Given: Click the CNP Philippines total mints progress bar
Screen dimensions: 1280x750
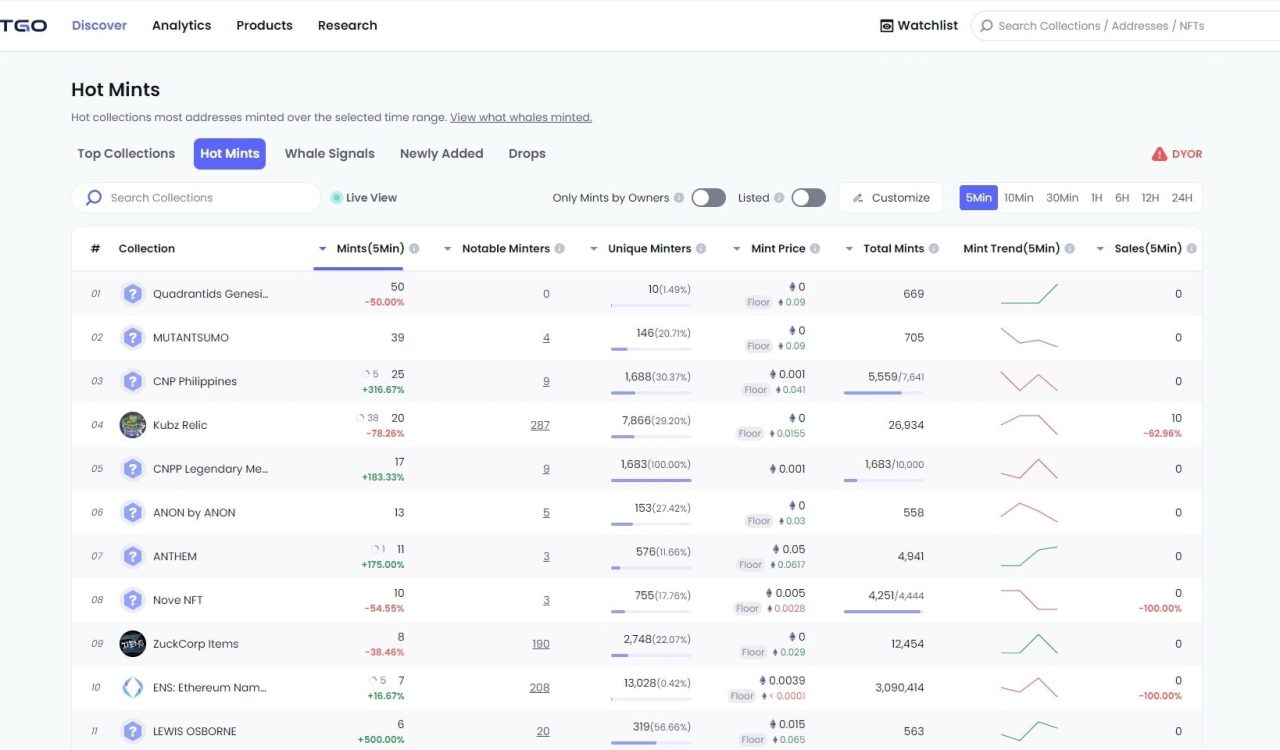Looking at the screenshot, I should point(884,393).
